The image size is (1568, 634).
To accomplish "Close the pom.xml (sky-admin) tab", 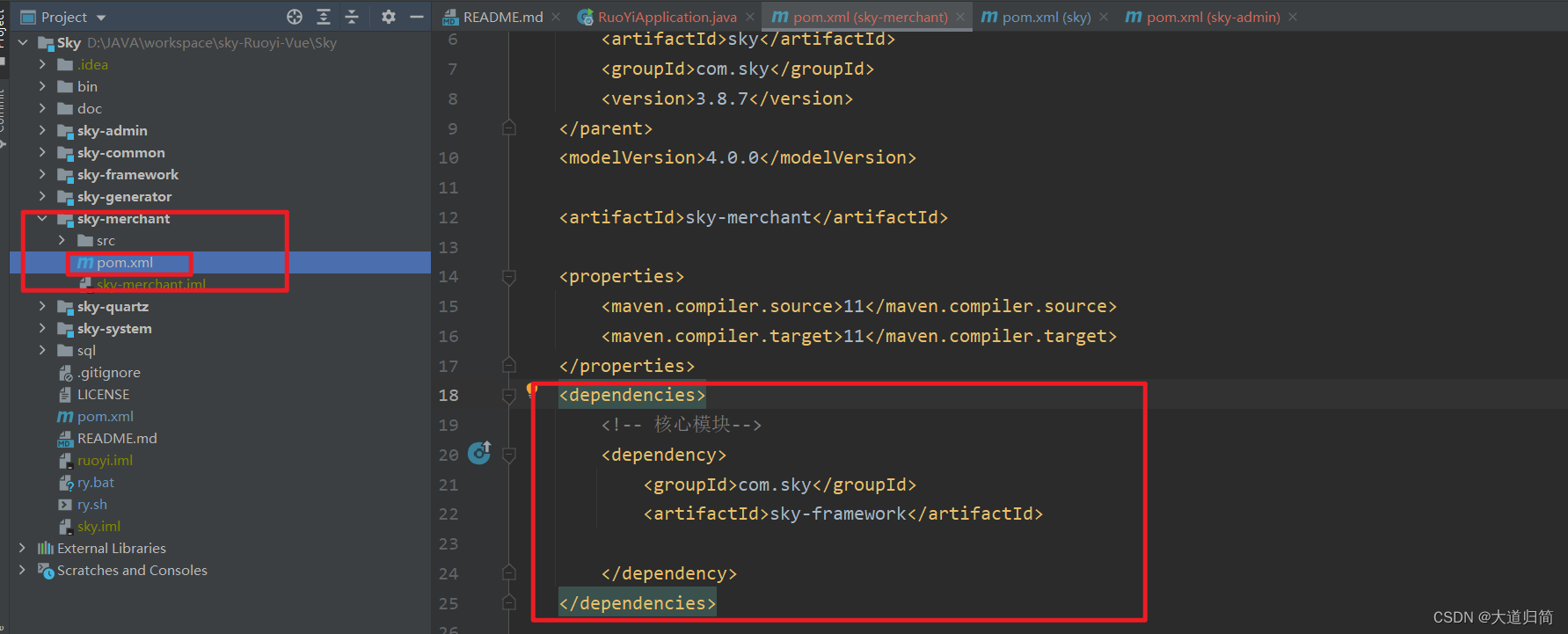I will click(x=1293, y=17).
